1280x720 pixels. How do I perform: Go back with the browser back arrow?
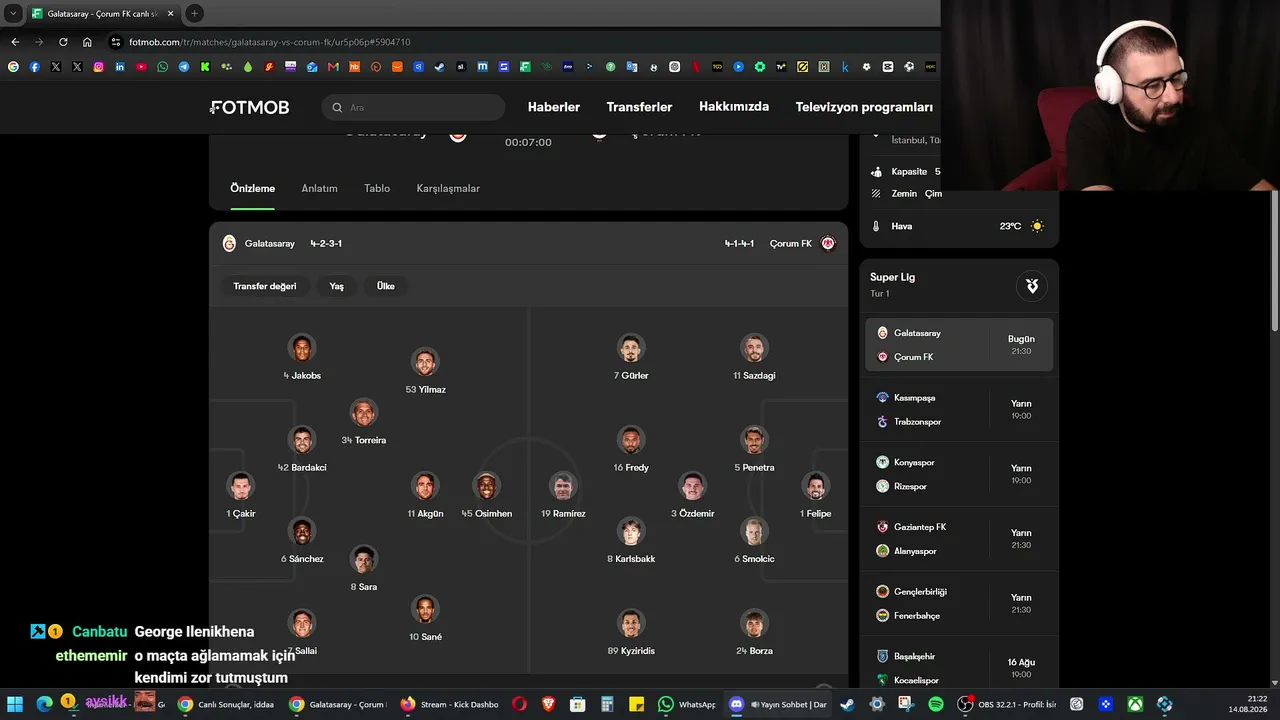[x=15, y=42]
